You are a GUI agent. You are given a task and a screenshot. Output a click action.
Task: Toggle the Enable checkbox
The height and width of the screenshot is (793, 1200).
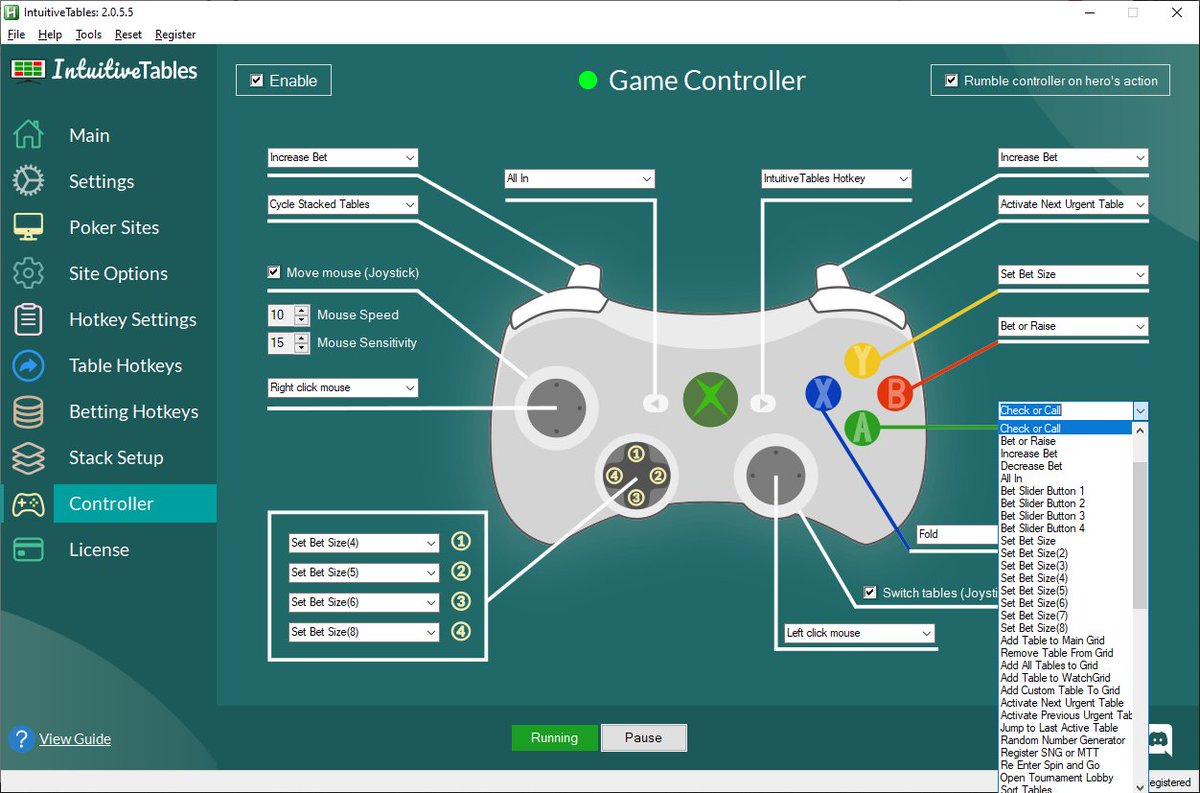[x=257, y=81]
